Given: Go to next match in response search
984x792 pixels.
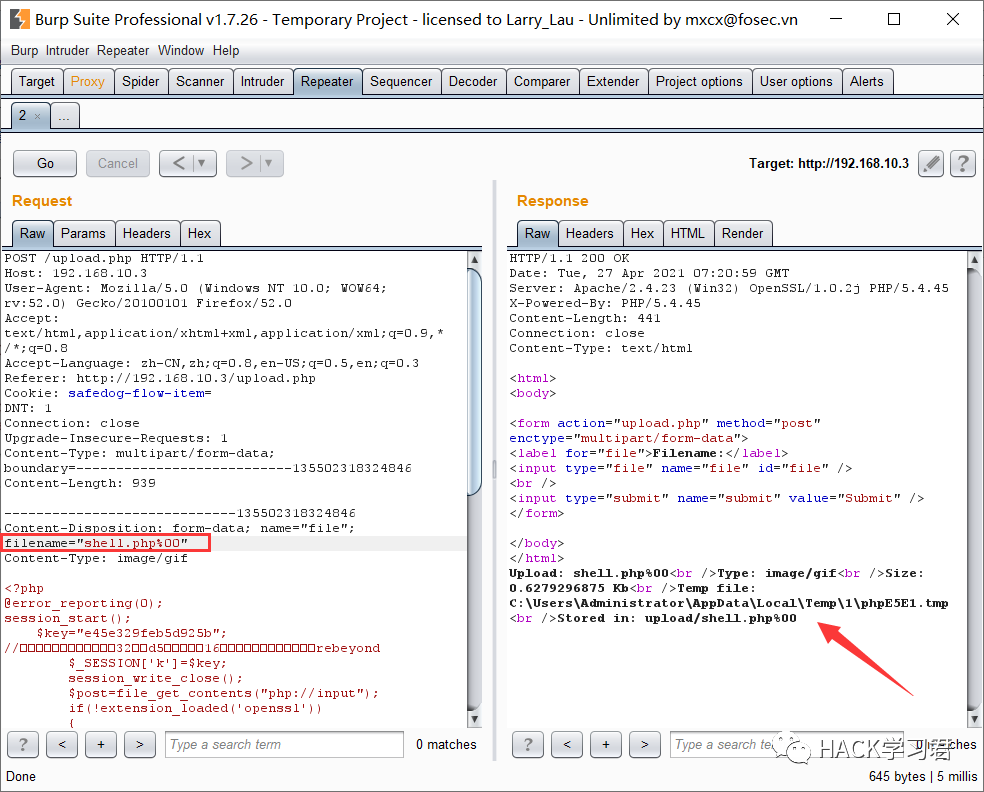Looking at the screenshot, I should 644,745.
